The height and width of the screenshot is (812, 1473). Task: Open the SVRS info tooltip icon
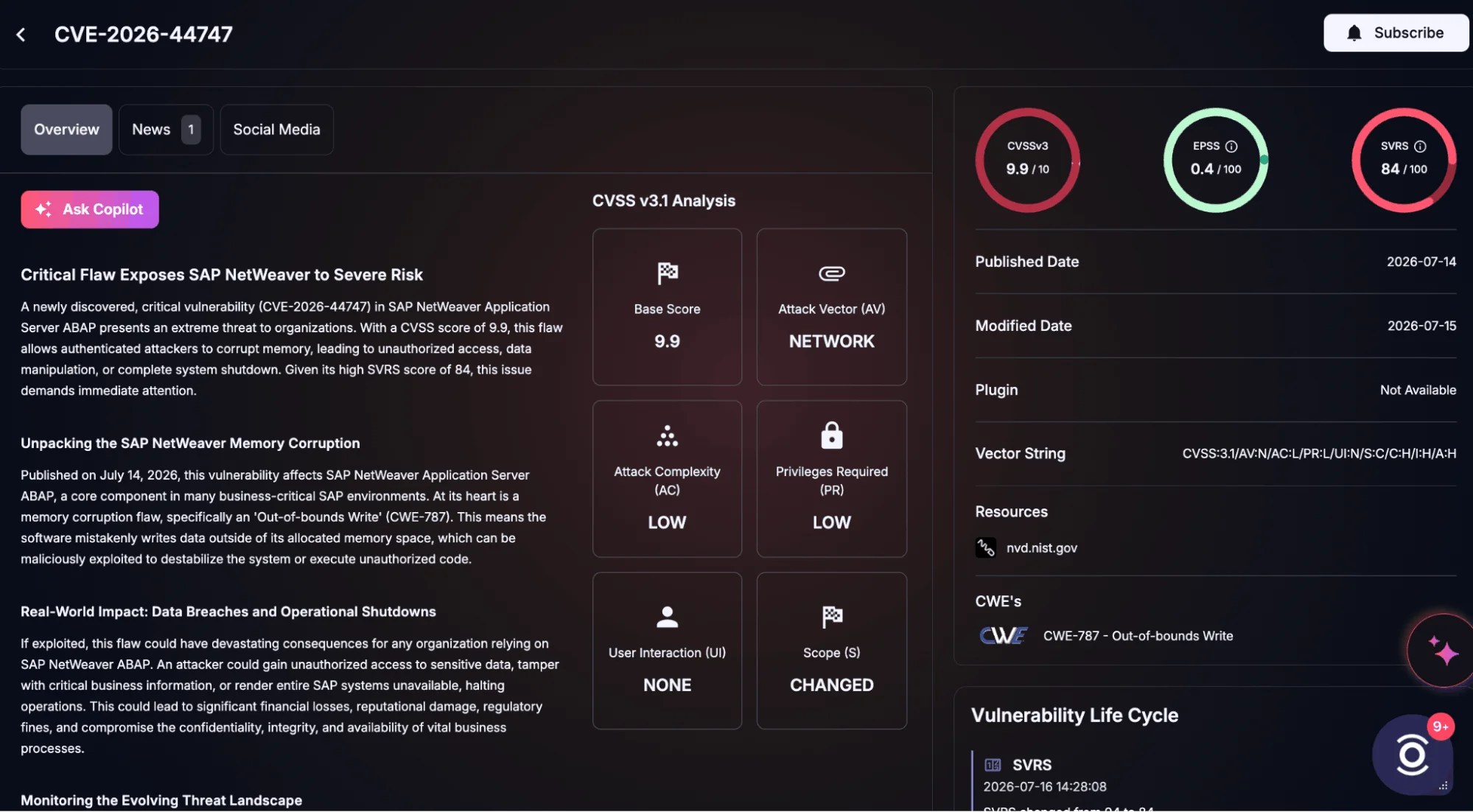(x=1420, y=146)
